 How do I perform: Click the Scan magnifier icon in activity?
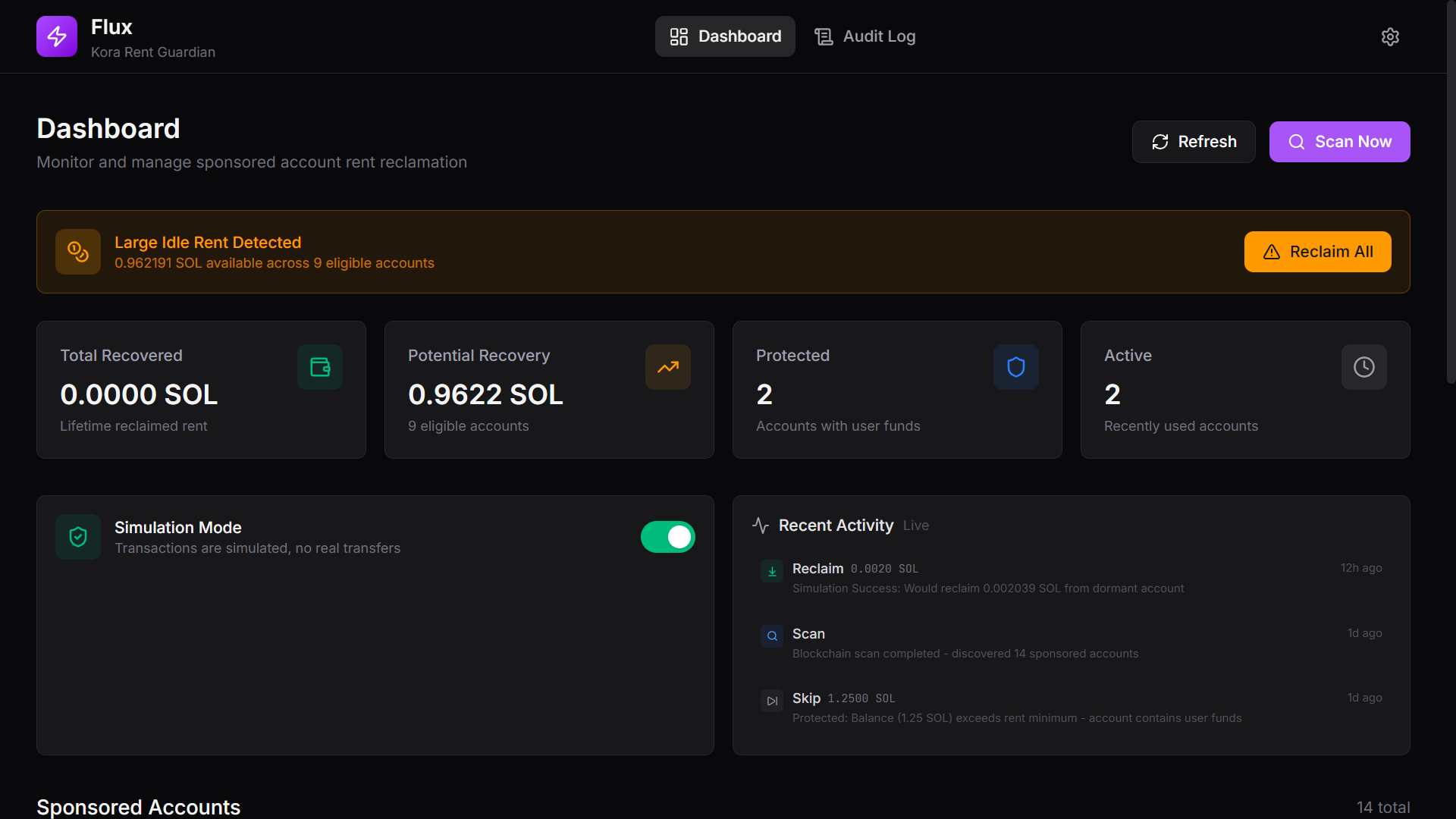[x=772, y=636]
